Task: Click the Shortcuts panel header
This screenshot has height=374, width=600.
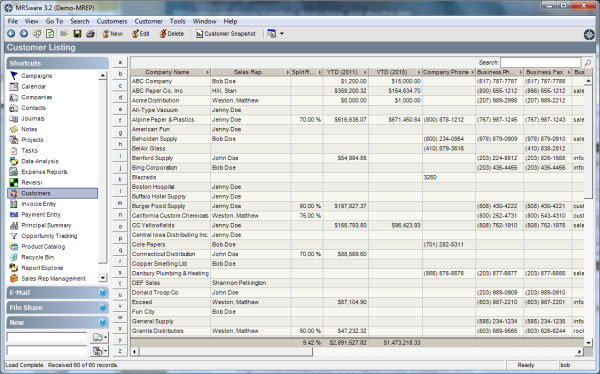Action: pos(57,63)
